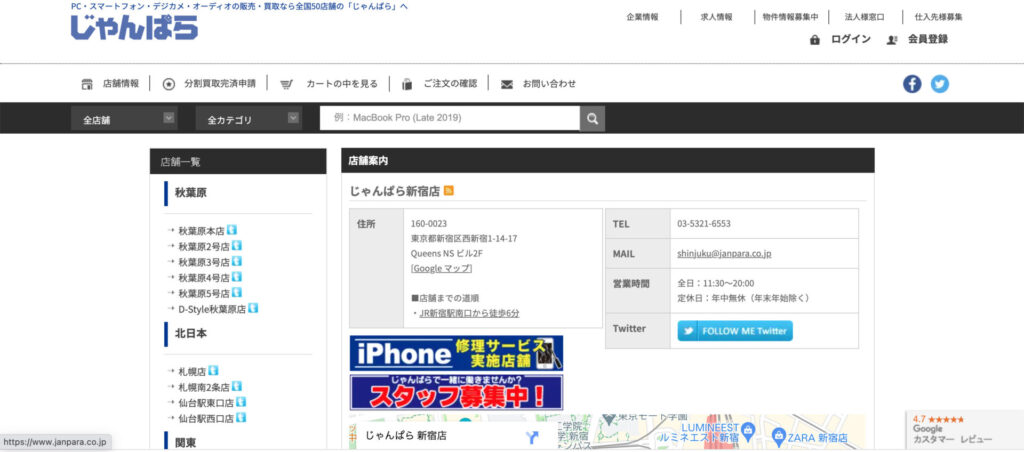Open the 秋葉原5号店 store link
The height and width of the screenshot is (452, 1024).
[x=204, y=293]
